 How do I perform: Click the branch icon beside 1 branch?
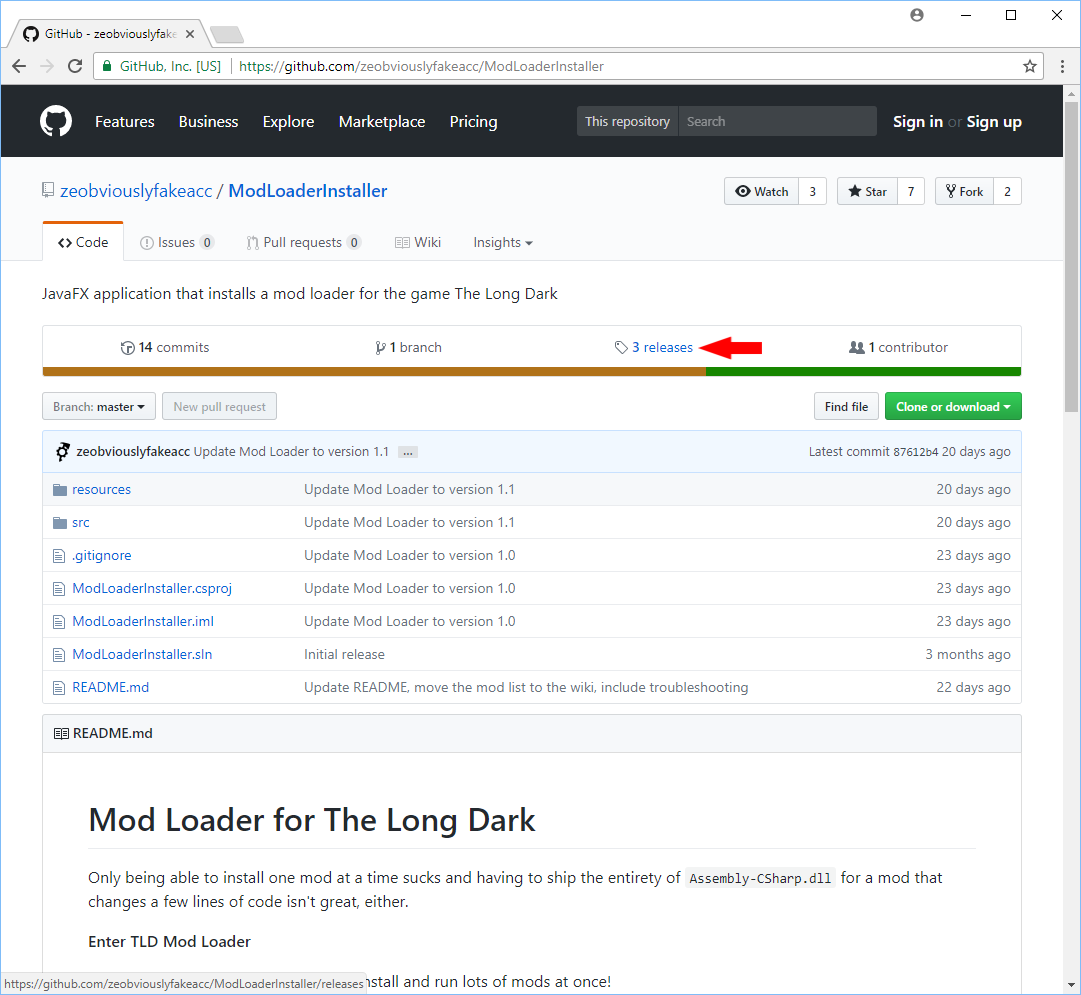point(380,348)
